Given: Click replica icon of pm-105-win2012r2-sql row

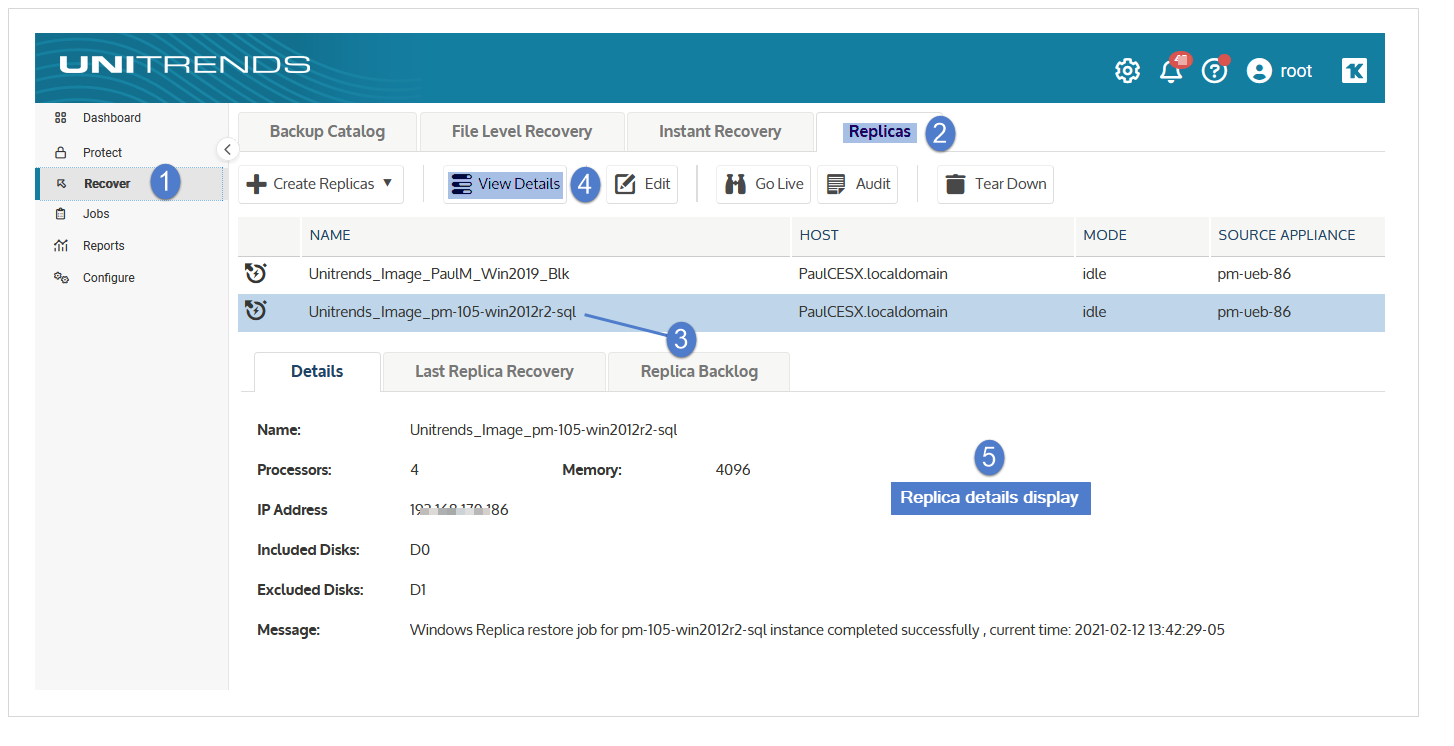Looking at the screenshot, I should [255, 311].
